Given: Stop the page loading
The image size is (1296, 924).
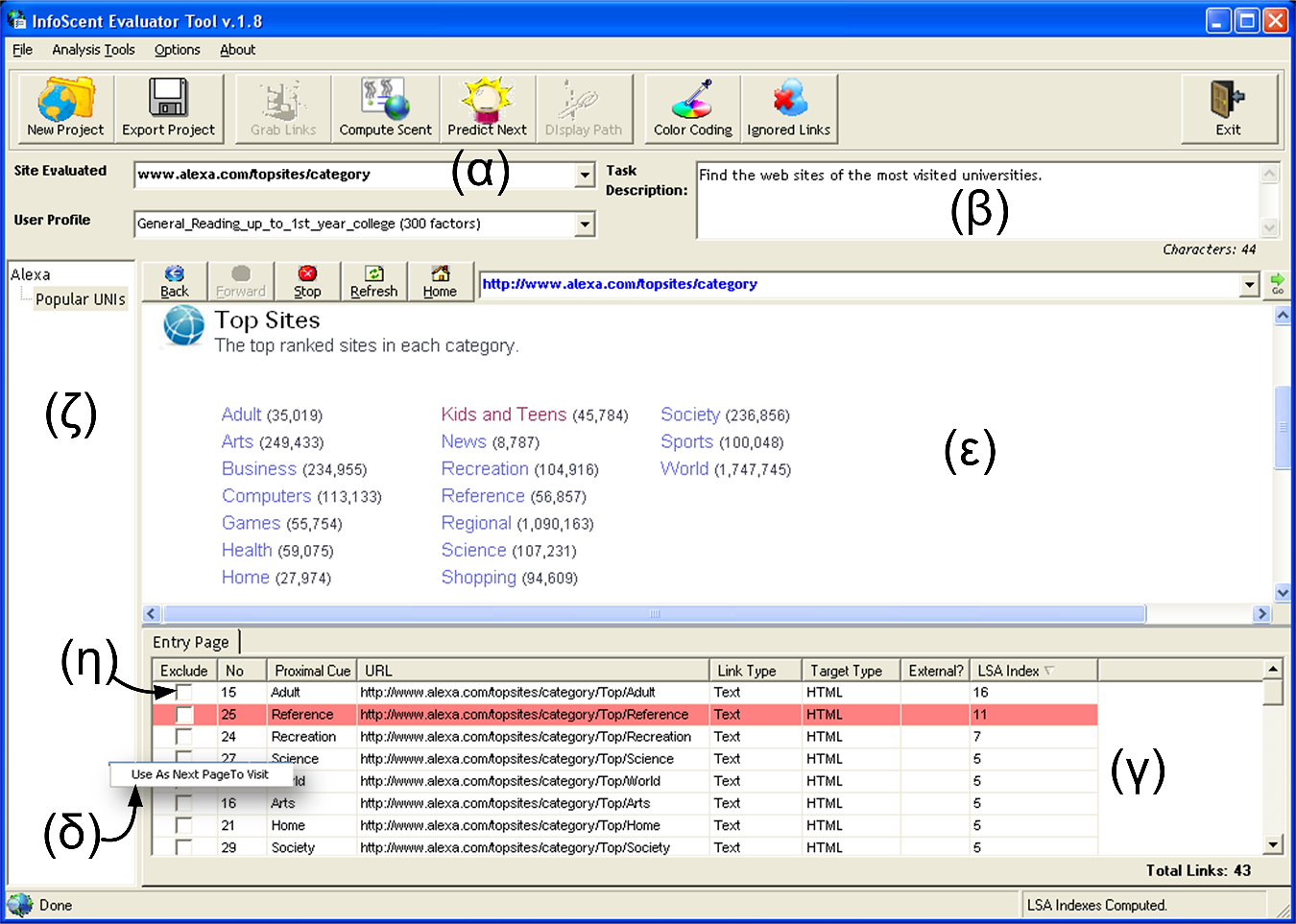Looking at the screenshot, I should (x=307, y=282).
